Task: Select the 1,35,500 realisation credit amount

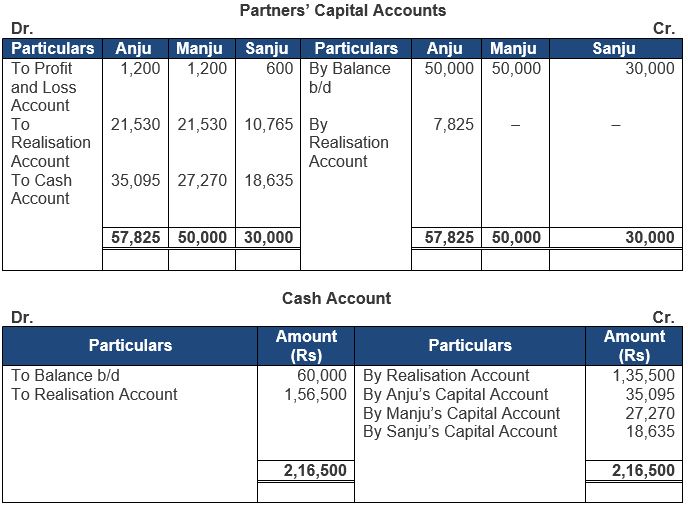Action: pos(643,376)
